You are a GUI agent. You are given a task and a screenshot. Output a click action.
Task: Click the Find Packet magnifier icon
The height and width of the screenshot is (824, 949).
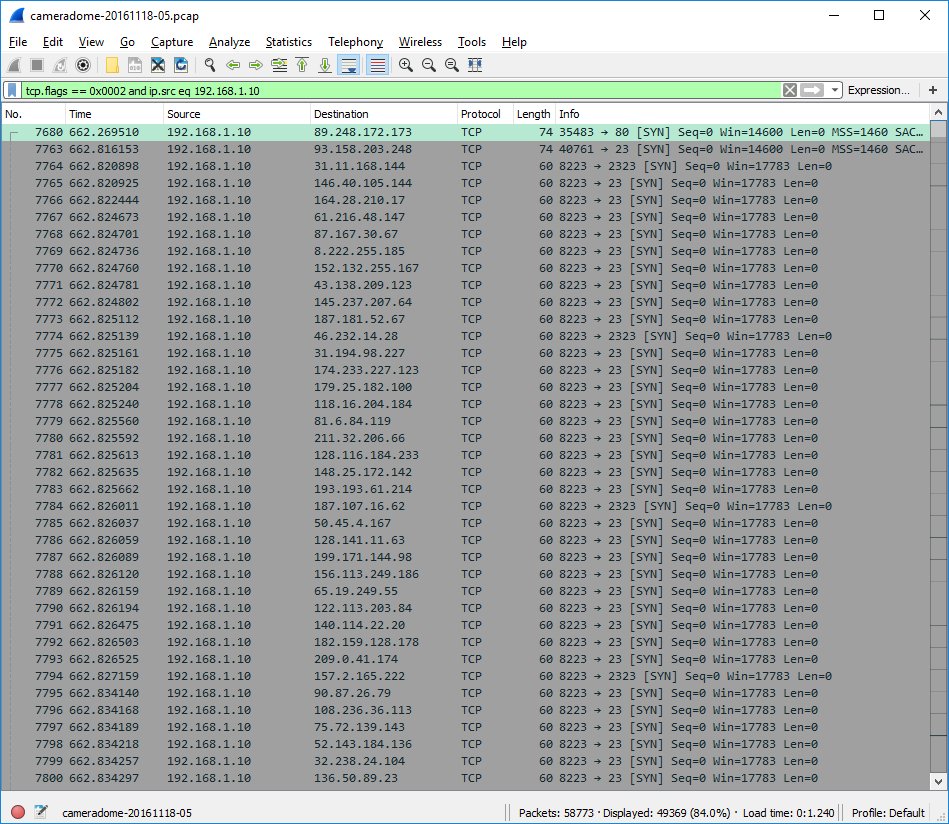point(210,65)
